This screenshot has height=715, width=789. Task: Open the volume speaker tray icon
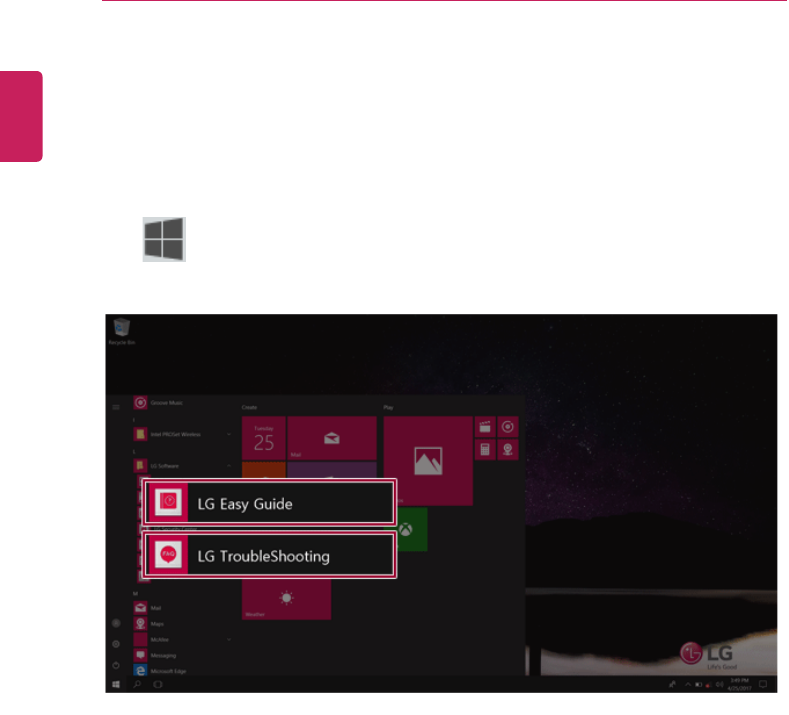(720, 684)
